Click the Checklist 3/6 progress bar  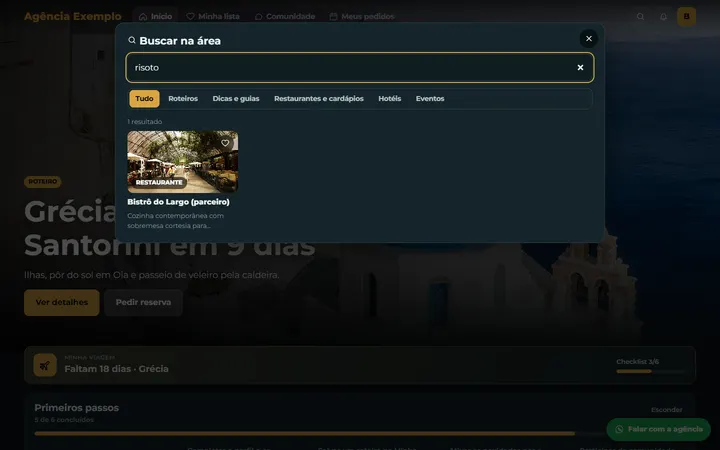click(x=651, y=371)
